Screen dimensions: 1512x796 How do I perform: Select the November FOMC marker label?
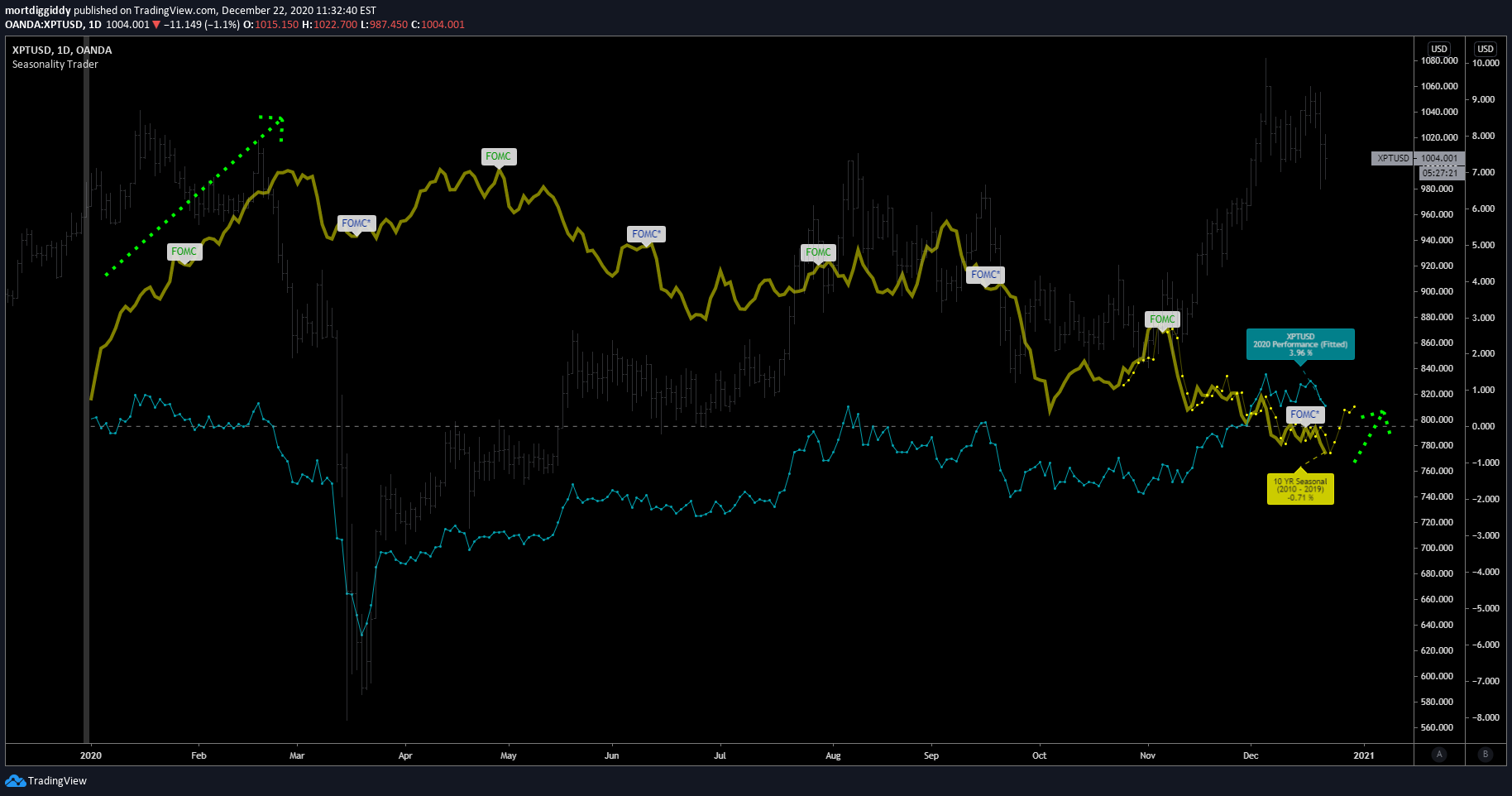click(1163, 319)
